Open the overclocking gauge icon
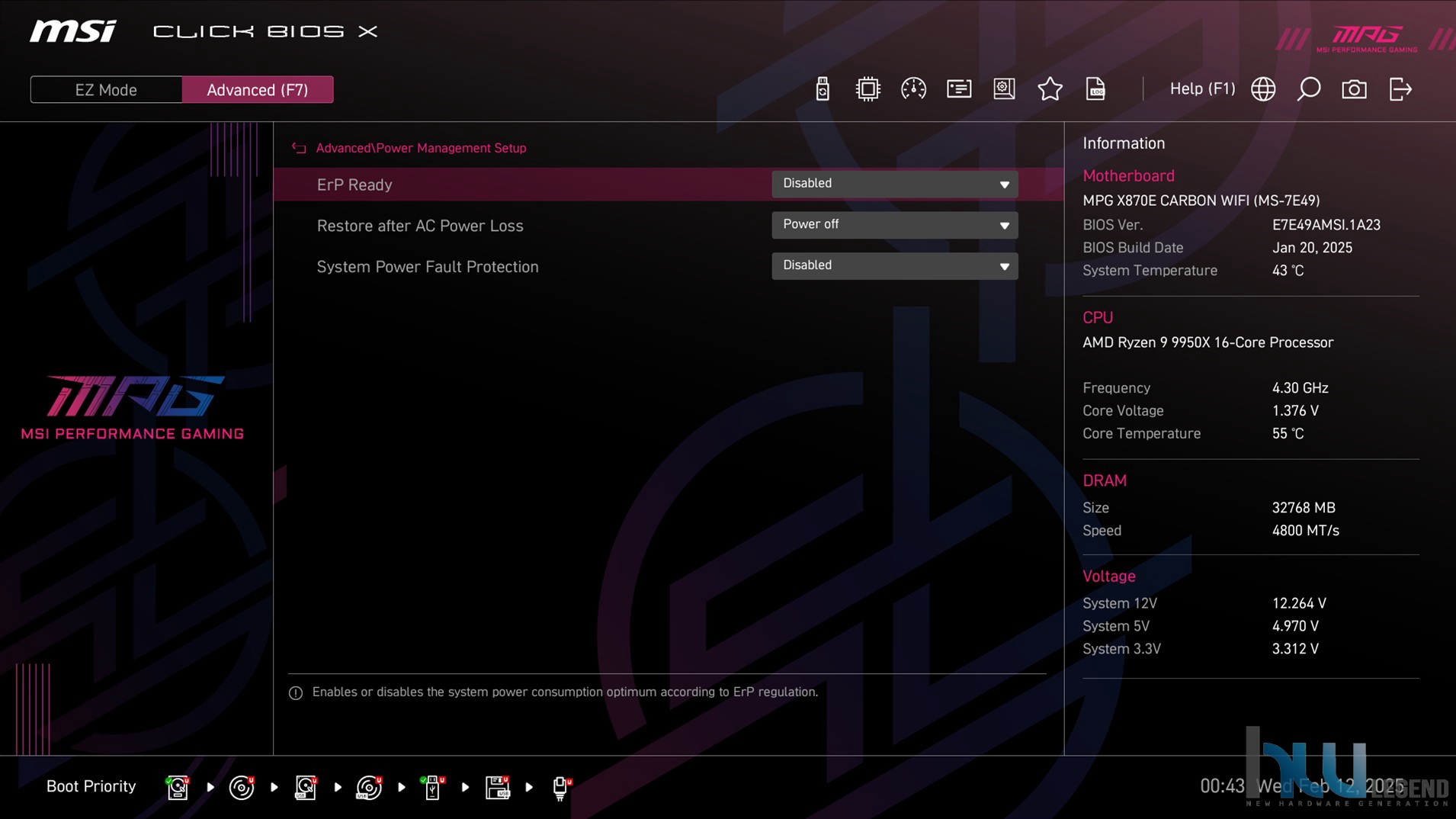Image resolution: width=1456 pixels, height=819 pixels. click(x=913, y=89)
